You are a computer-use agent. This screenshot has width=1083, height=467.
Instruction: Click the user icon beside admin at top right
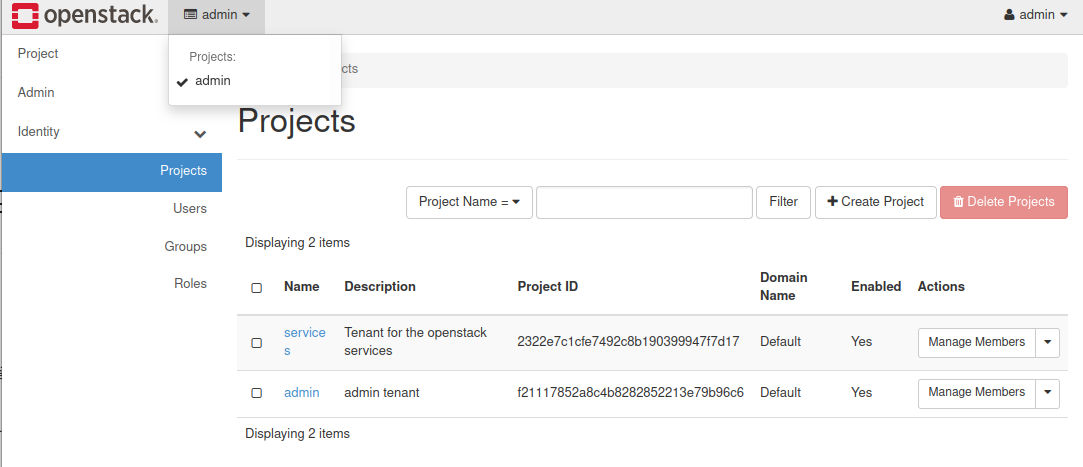click(x=1009, y=15)
